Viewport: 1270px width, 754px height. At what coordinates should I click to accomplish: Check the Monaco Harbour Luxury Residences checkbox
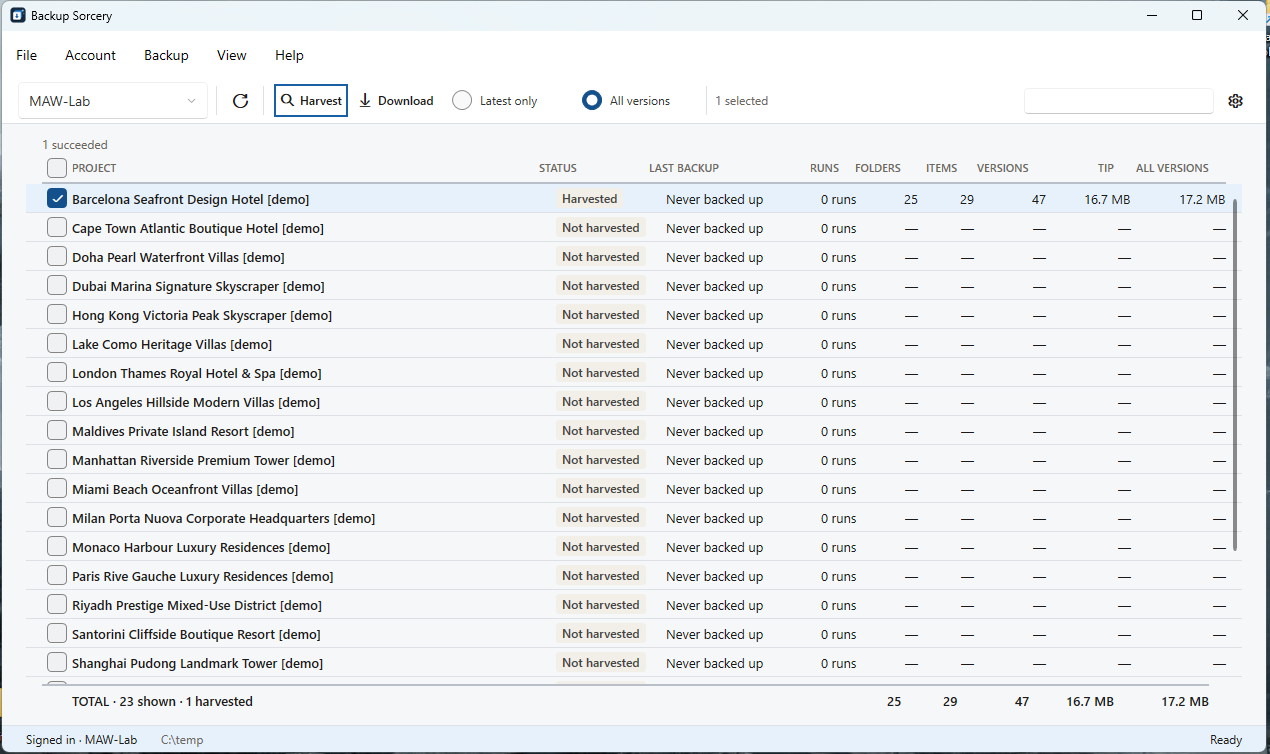pos(57,547)
